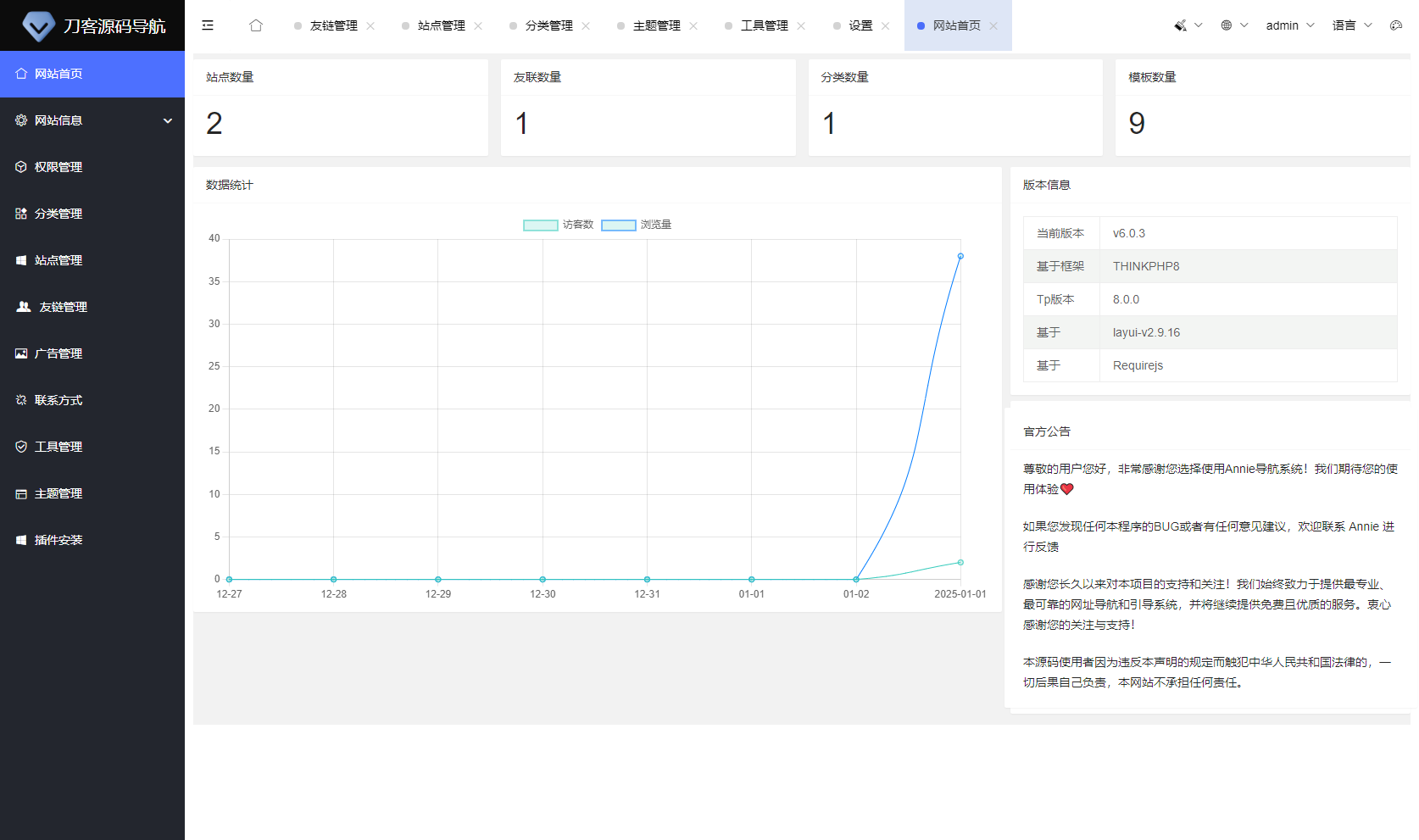Toggle the 访客数 legend in the chart
Screen dimensions: 1419x840
(558, 225)
